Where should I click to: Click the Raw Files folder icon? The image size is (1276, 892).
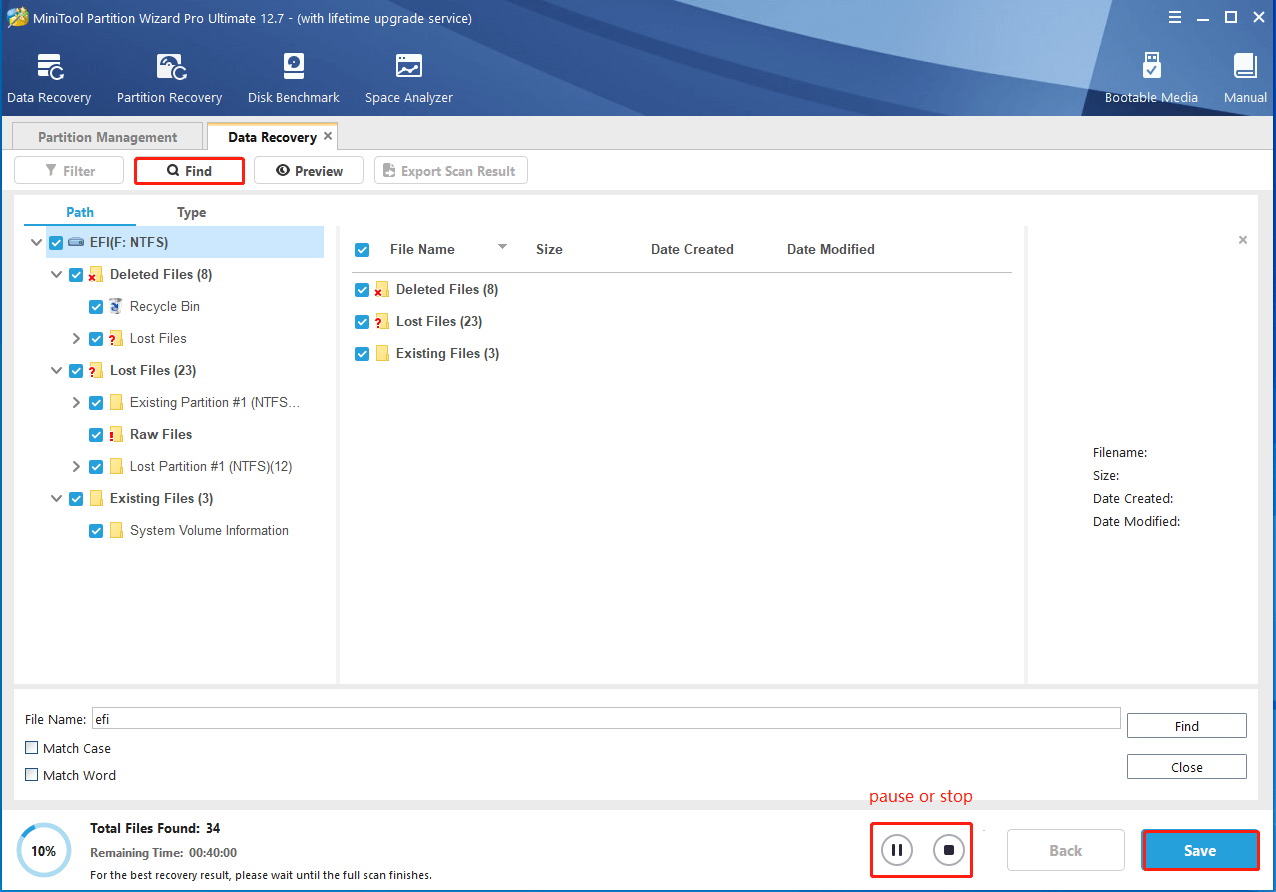point(116,434)
